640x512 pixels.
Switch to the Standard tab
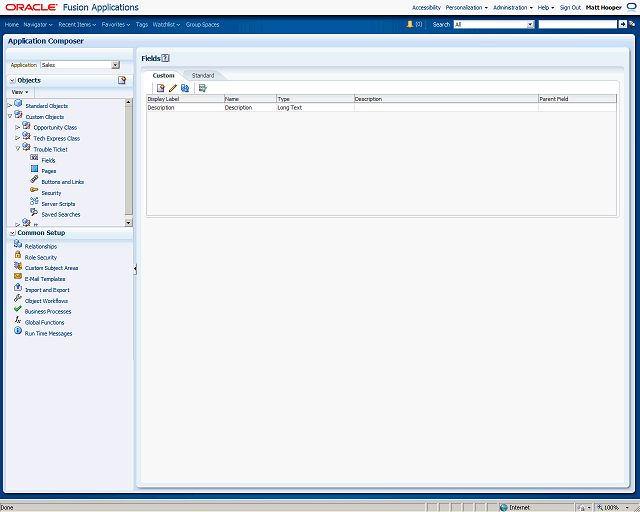click(x=203, y=76)
